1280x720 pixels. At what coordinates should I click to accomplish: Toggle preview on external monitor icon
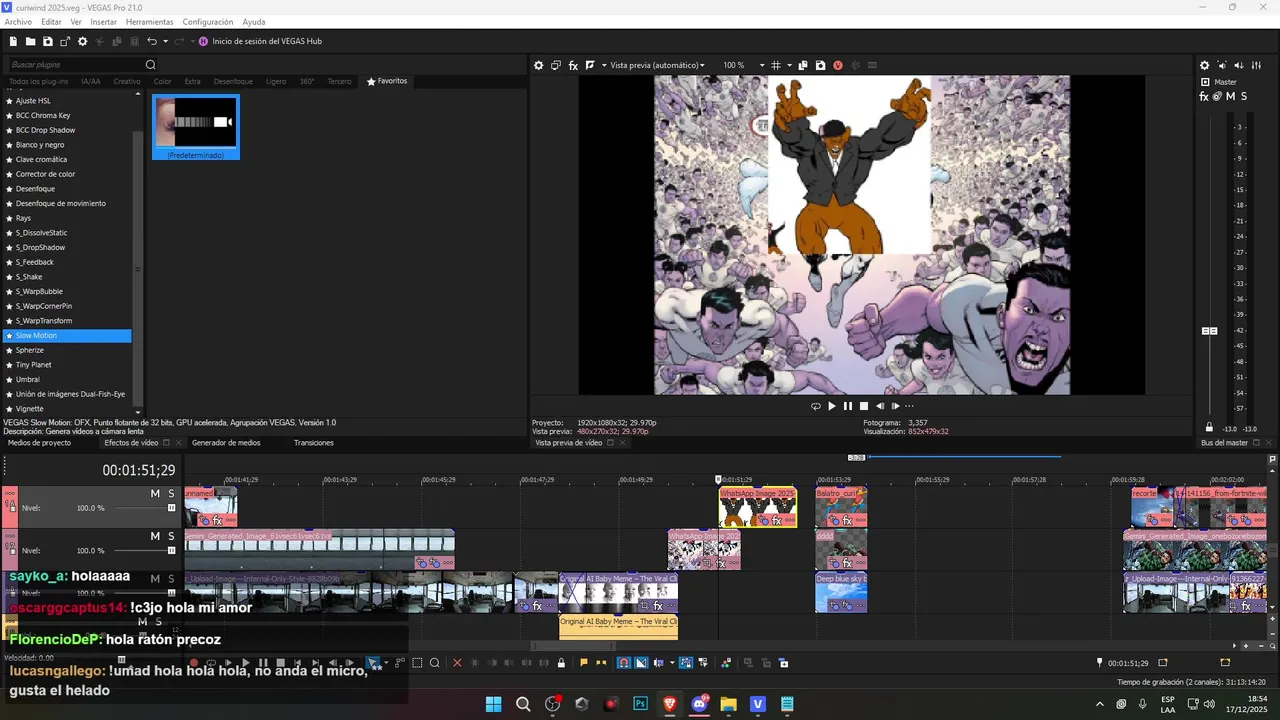click(556, 65)
